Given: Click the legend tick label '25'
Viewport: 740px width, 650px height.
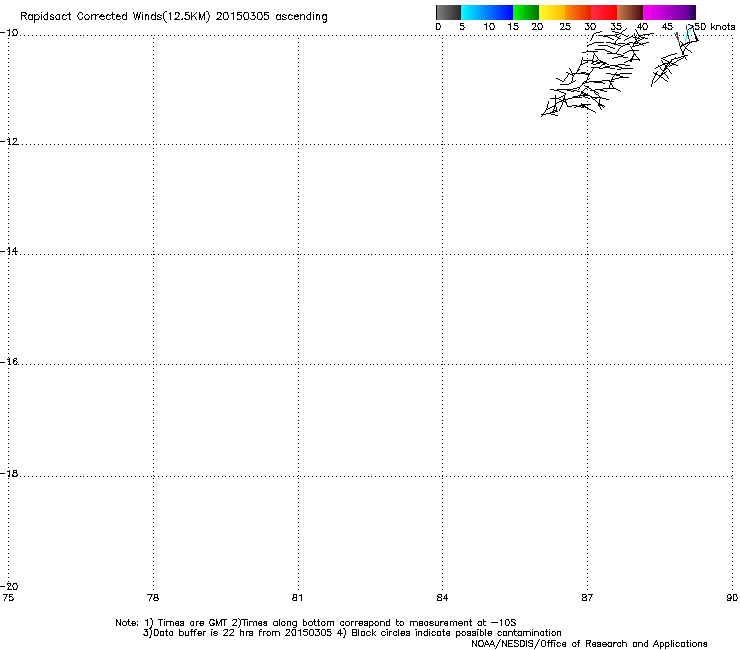Looking at the screenshot, I should click(x=565, y=27).
